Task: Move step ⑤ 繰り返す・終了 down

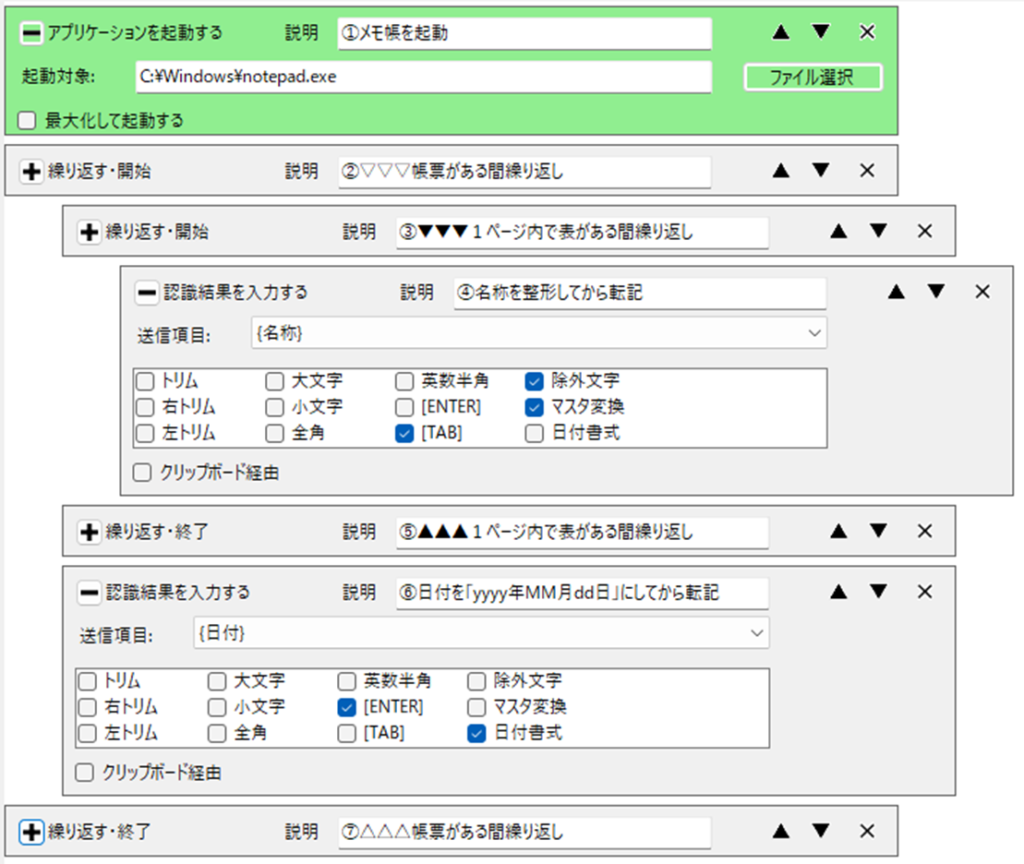Action: (878, 531)
